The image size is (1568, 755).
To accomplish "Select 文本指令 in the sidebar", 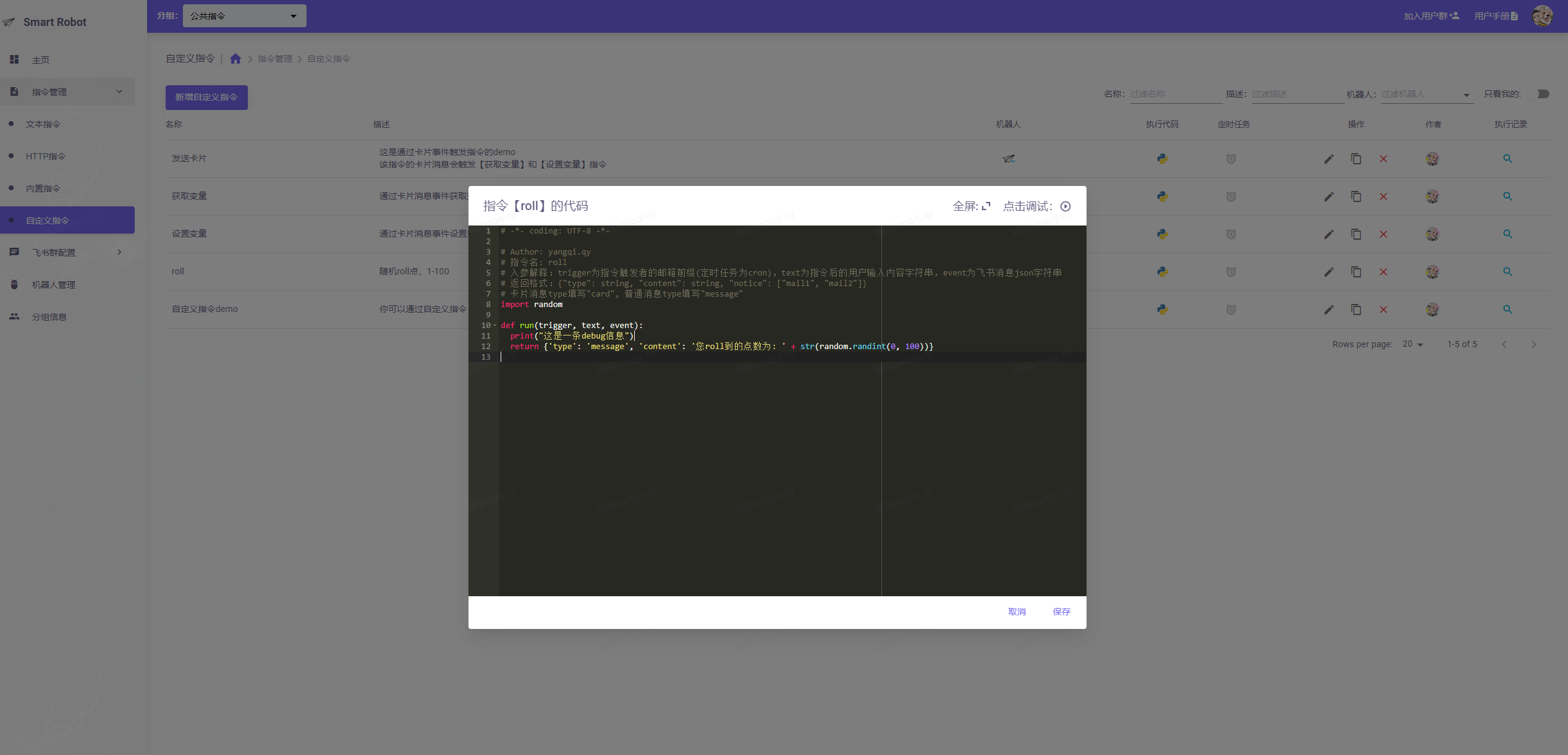I will [43, 124].
